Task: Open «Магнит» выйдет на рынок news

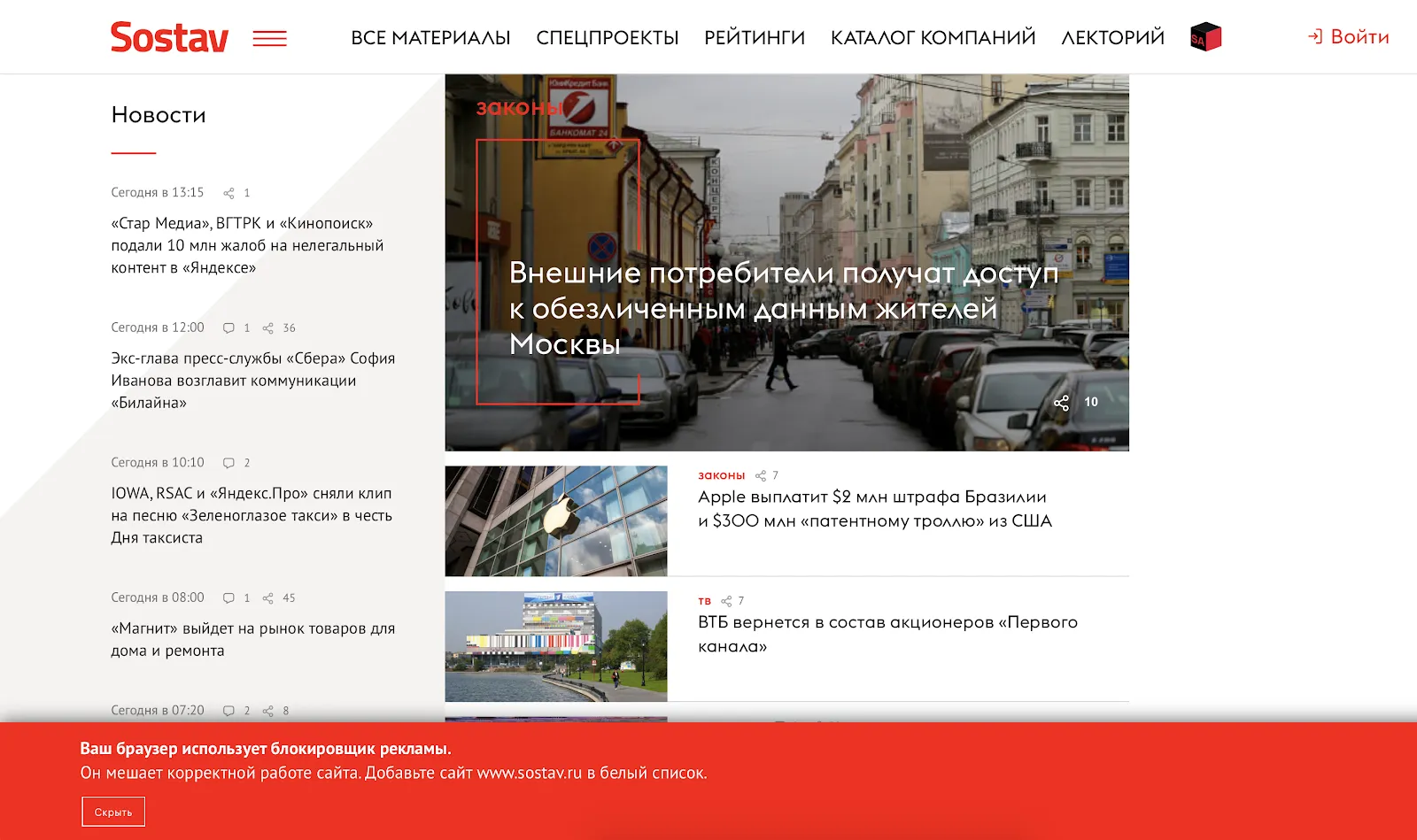Action: click(253, 640)
